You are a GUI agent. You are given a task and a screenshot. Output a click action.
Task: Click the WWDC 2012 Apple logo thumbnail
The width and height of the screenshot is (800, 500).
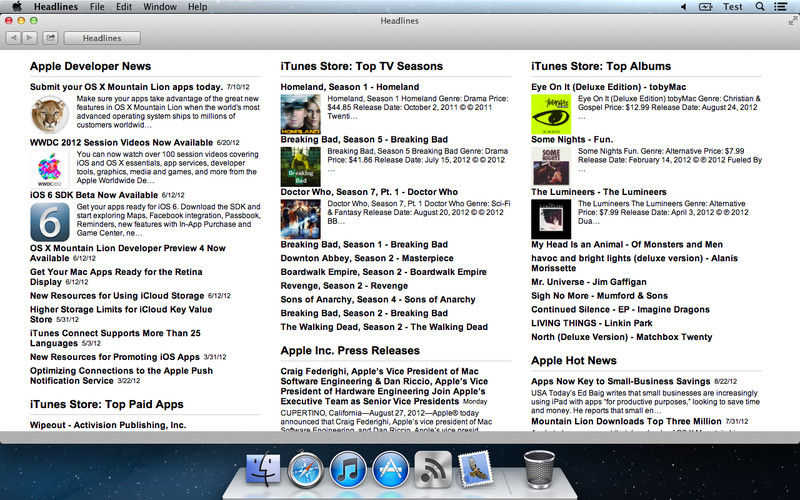(x=50, y=170)
